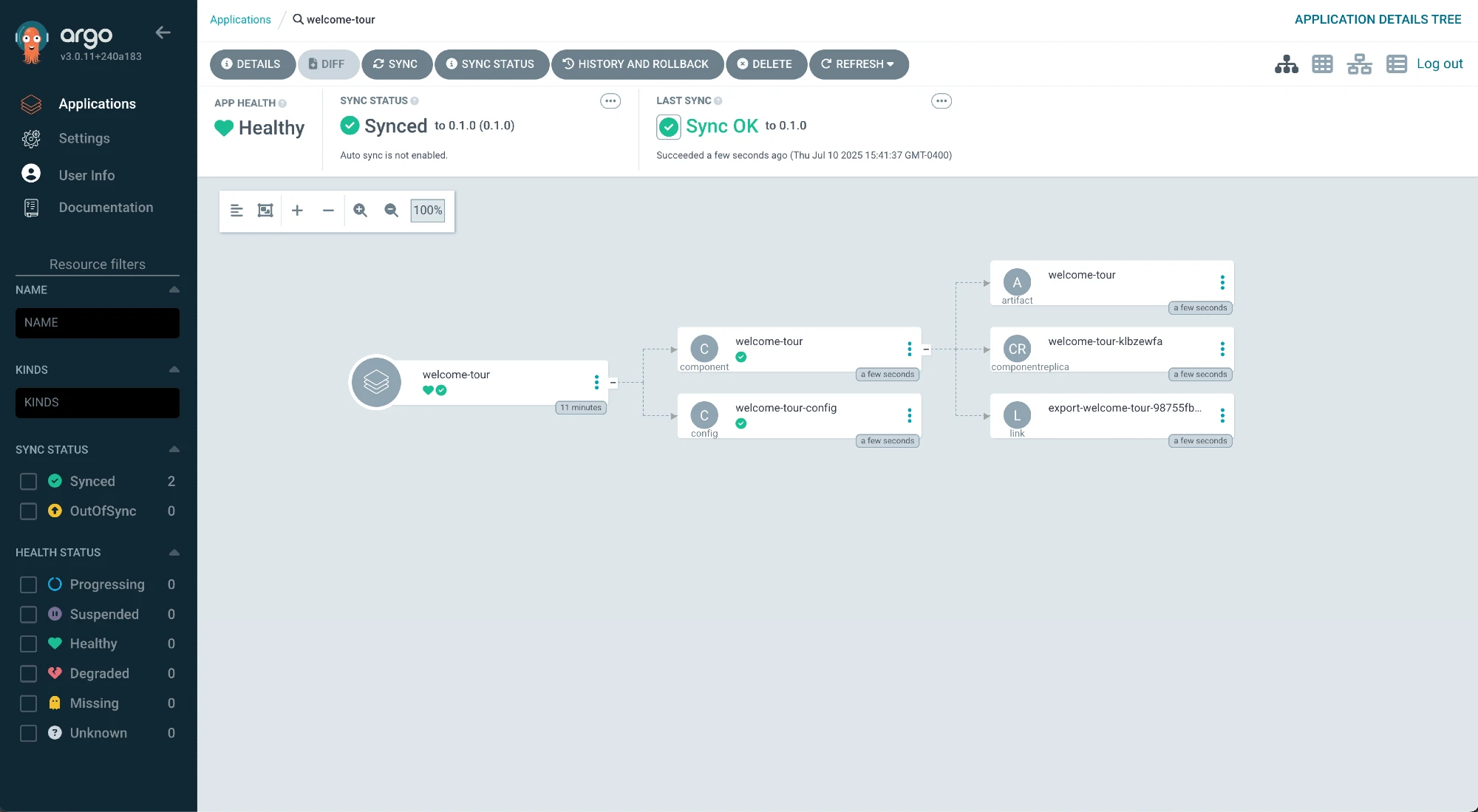Click the Argo octopus logo
The image size is (1478, 812).
pyautogui.click(x=32, y=43)
